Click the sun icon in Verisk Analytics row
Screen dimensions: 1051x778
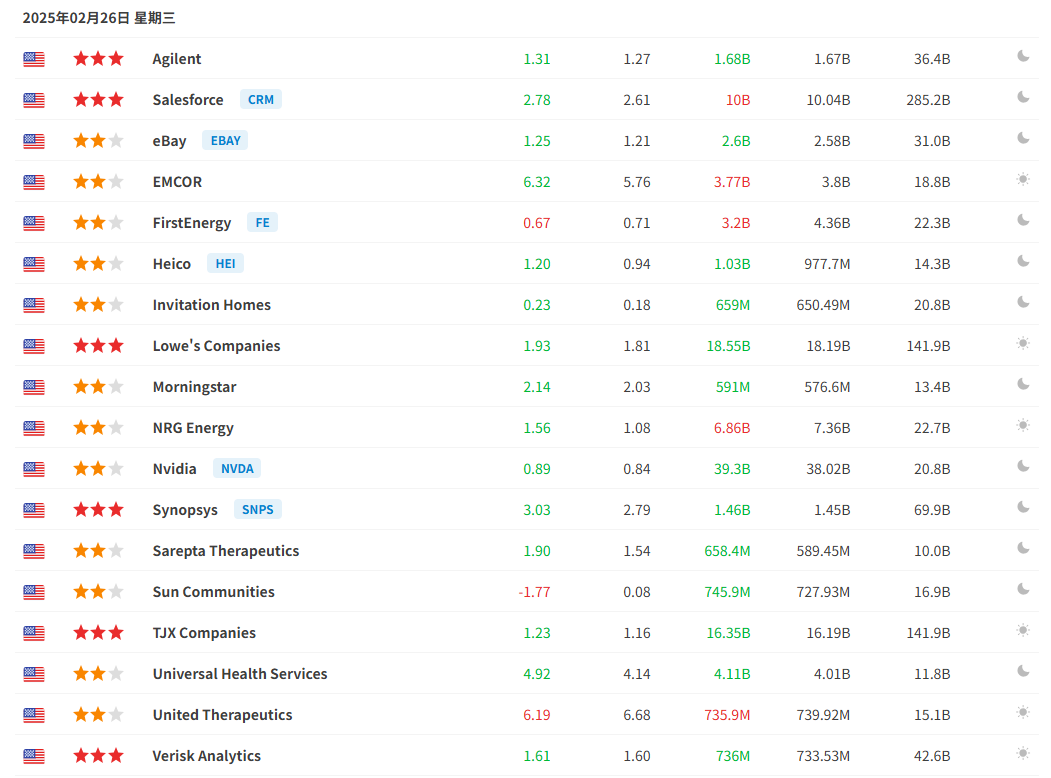click(1023, 754)
